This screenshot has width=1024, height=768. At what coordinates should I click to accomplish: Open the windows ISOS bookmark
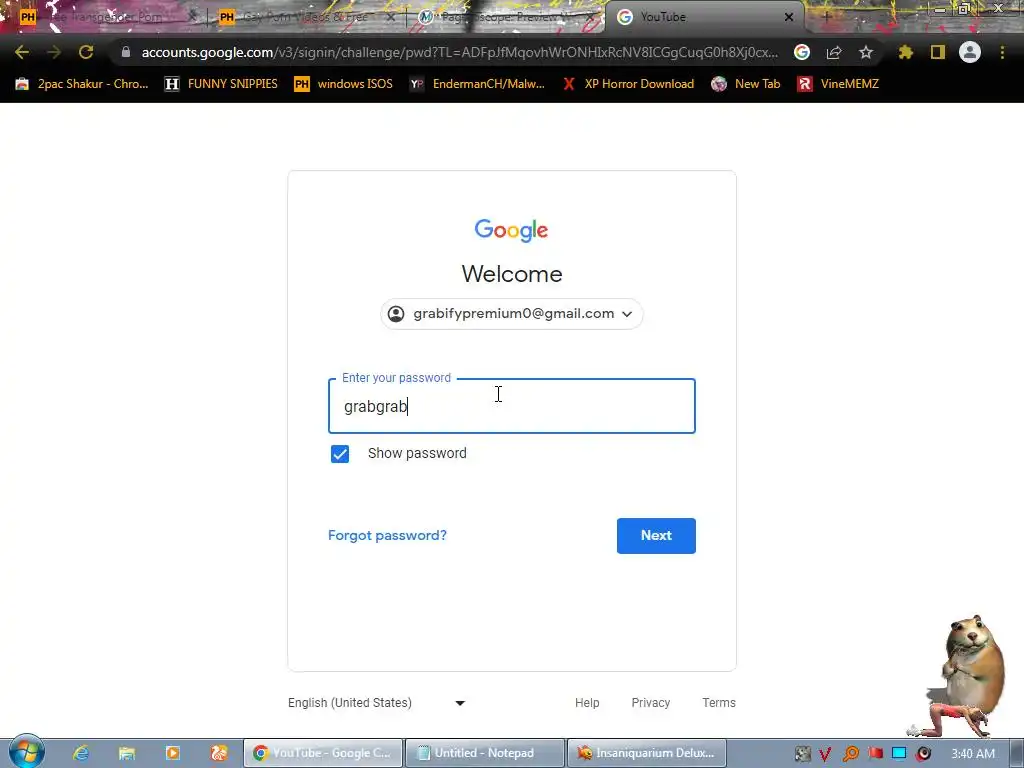[344, 84]
